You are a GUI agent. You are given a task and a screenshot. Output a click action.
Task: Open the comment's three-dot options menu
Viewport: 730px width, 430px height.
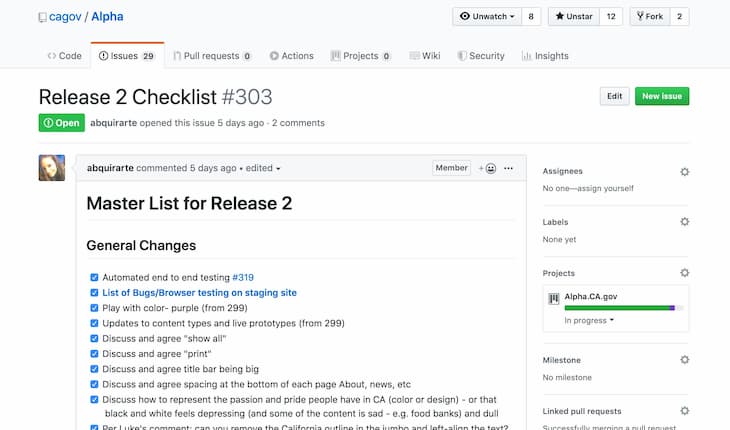coord(508,168)
